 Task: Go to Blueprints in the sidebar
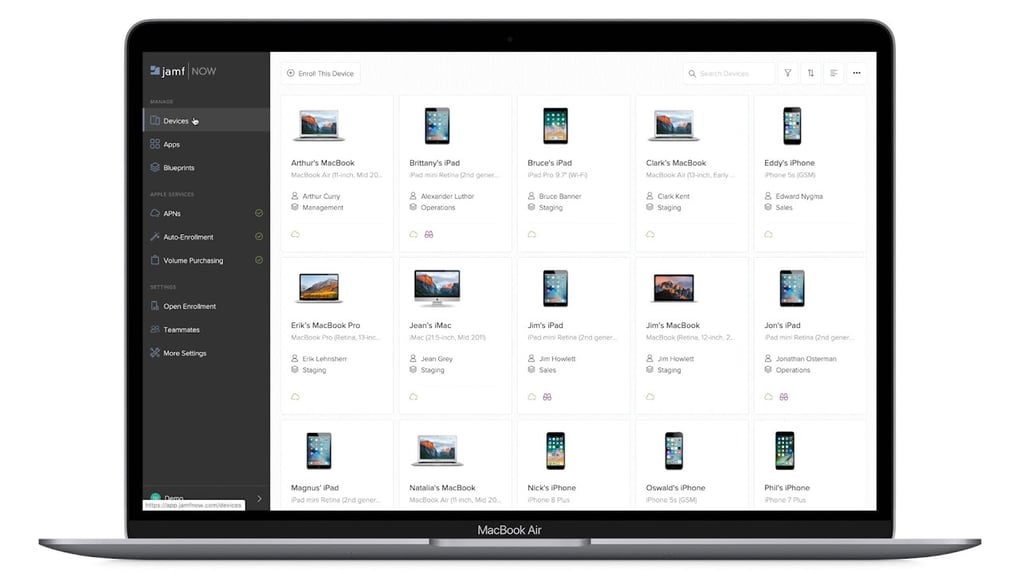pos(206,168)
